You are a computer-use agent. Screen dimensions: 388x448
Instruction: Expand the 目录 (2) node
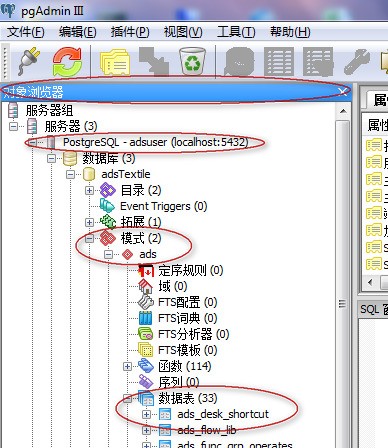89,190
